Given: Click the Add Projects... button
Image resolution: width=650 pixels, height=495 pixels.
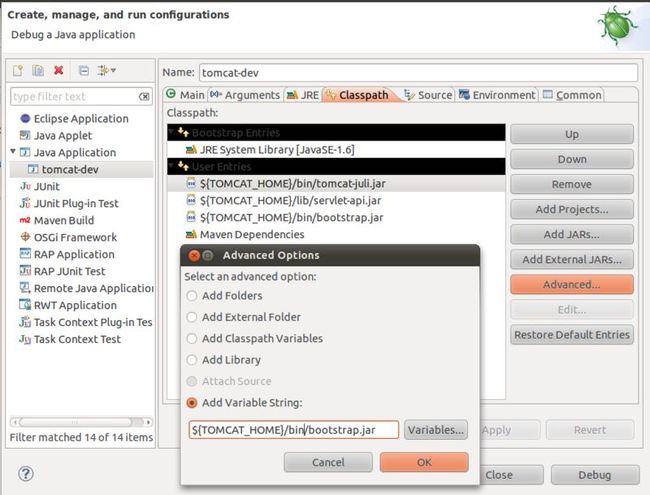Looking at the screenshot, I should [x=572, y=209].
